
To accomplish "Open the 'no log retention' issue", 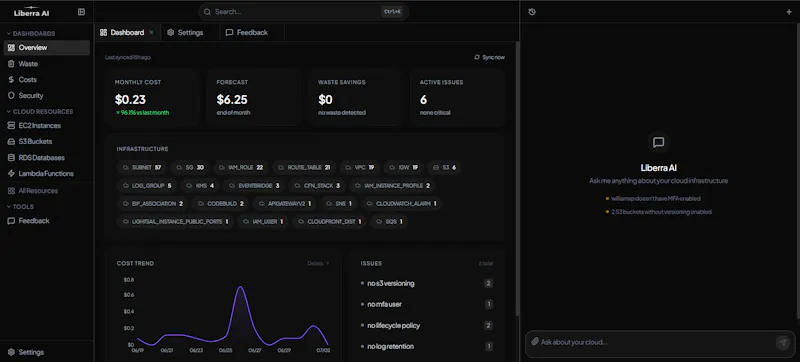I will [427, 346].
